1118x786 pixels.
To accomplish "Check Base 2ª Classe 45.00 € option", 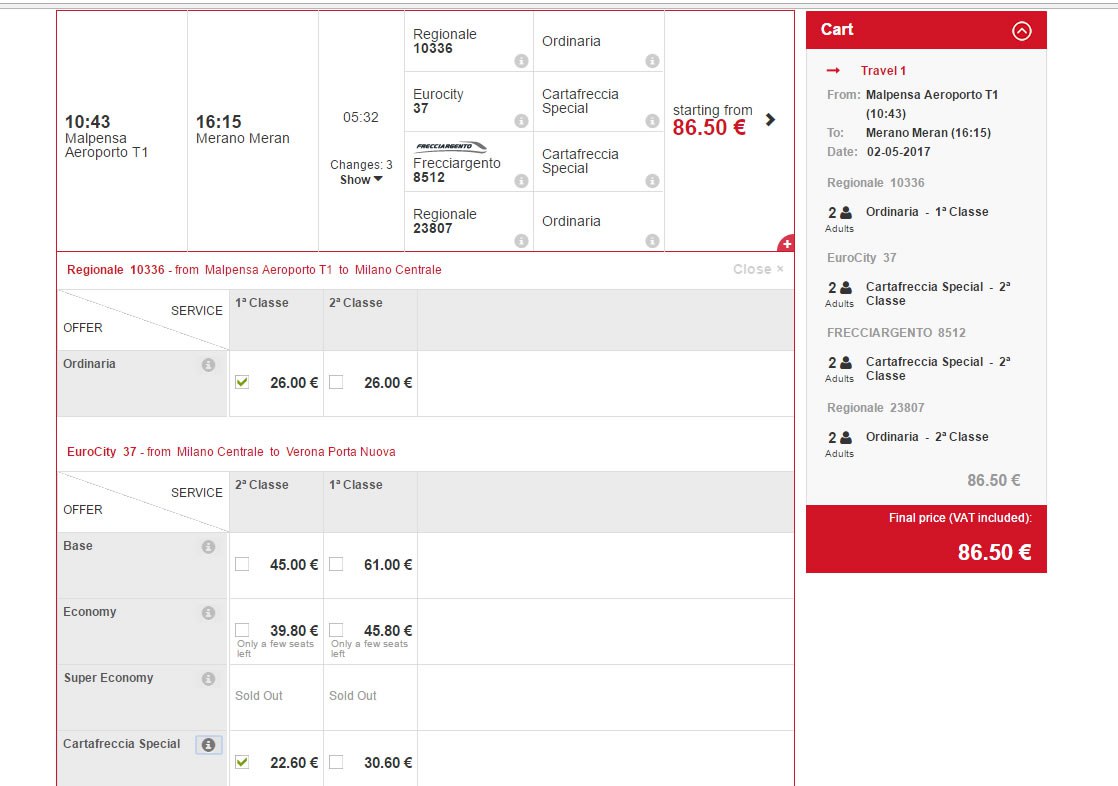I will coord(242,564).
